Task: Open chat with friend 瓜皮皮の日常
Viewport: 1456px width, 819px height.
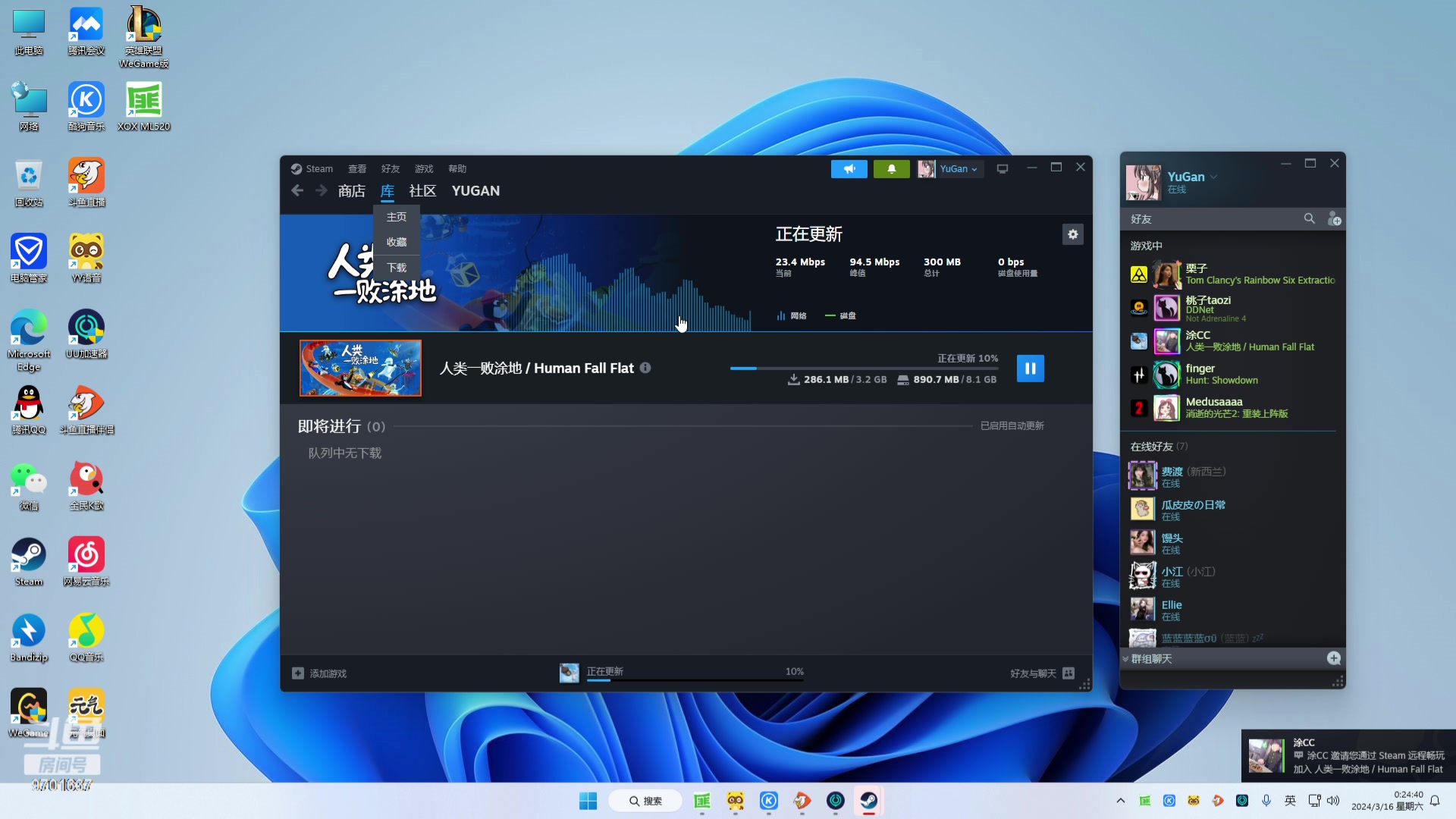Action: (1232, 510)
